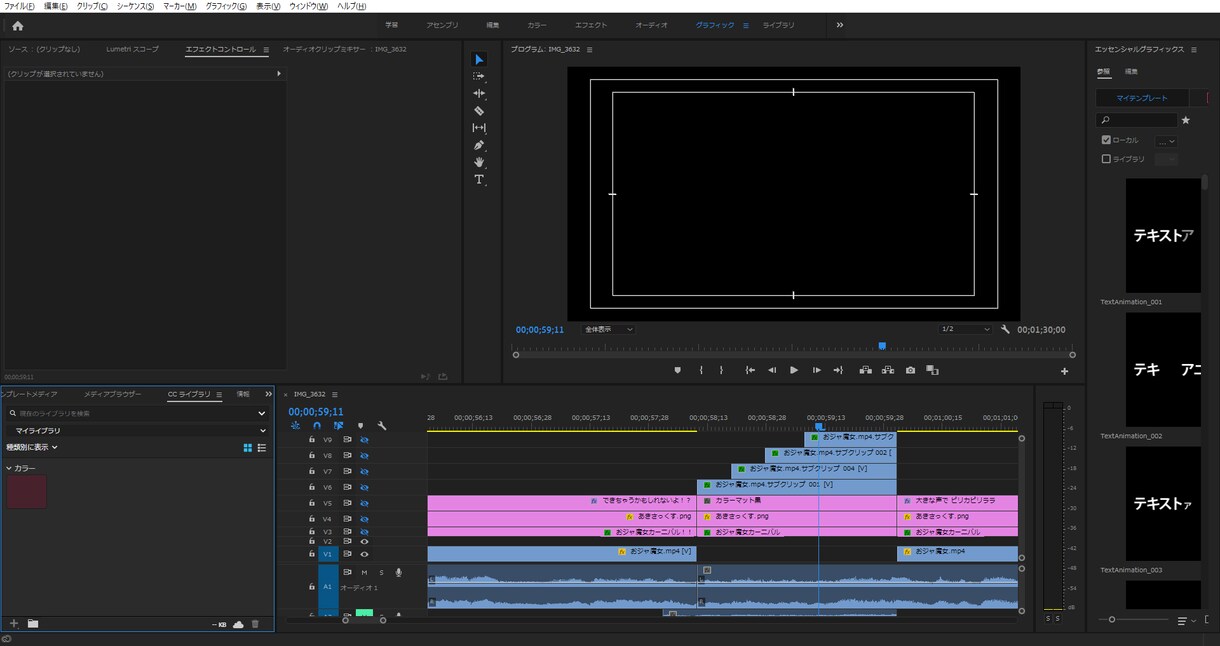
Task: Select the Hand tool
Action: coord(479,162)
